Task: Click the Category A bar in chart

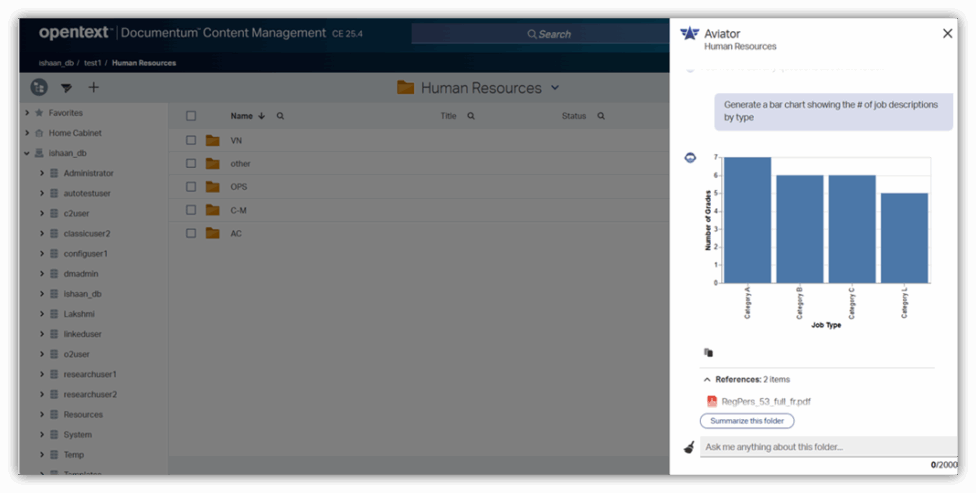Action: 748,220
